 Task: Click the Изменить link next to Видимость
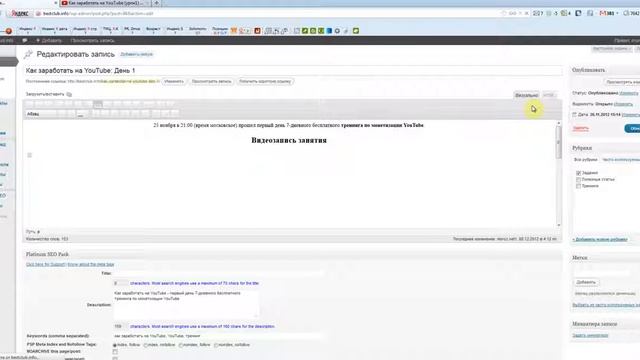pos(623,104)
